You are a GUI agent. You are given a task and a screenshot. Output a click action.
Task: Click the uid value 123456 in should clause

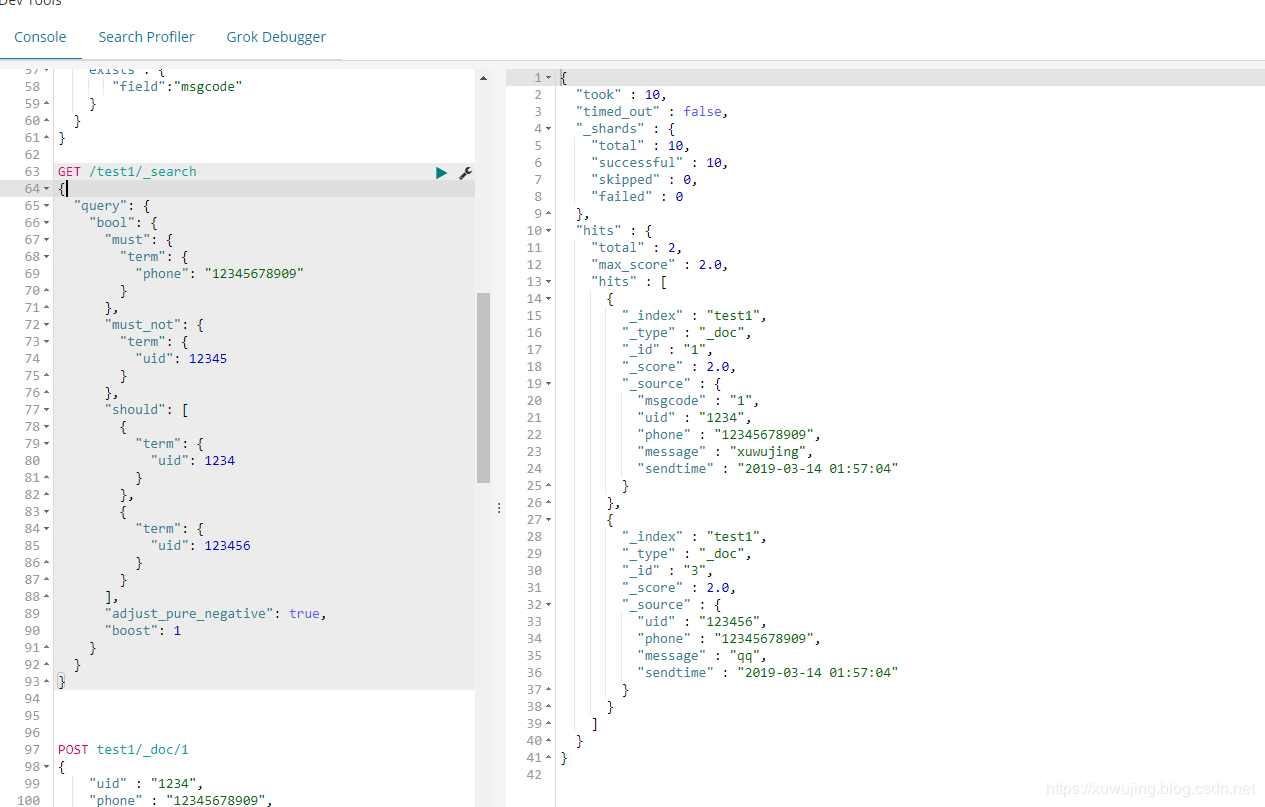coord(227,546)
